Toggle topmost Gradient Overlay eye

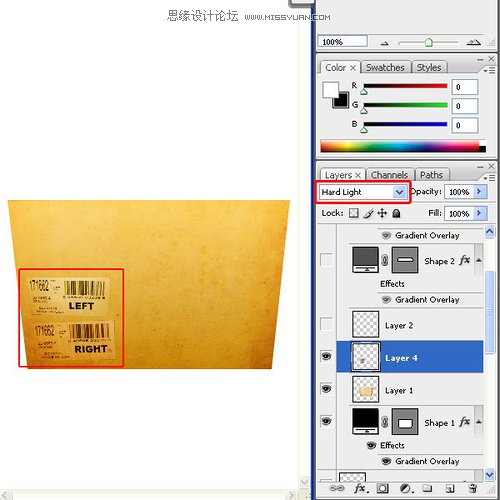pos(386,235)
